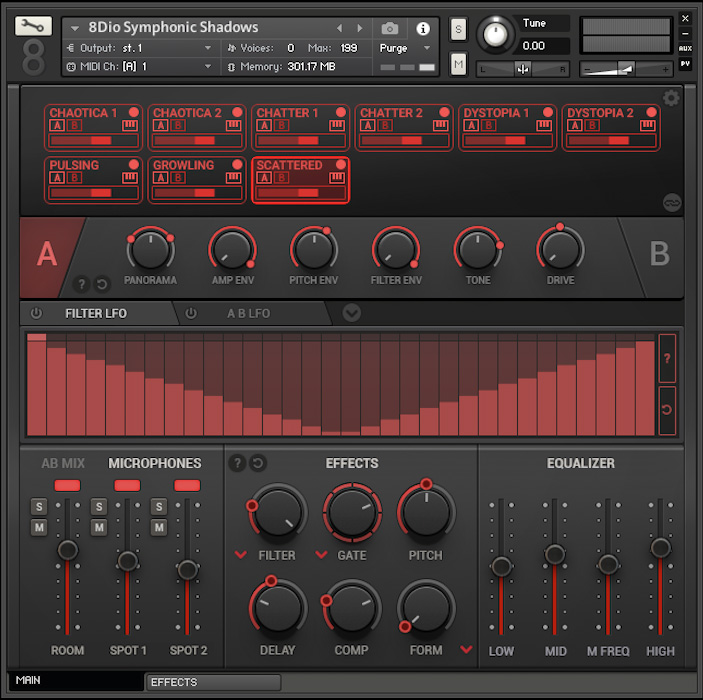Click the first step bar in LFO sequencer

[37, 385]
